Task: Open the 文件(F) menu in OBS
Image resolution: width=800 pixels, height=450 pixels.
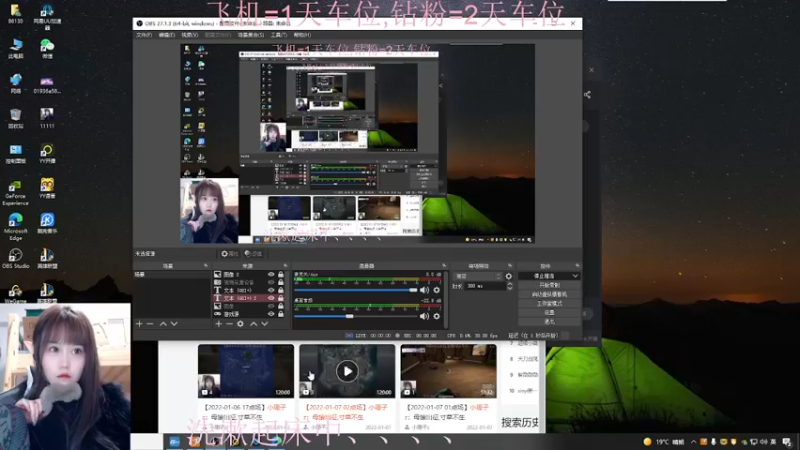Action: coord(144,35)
